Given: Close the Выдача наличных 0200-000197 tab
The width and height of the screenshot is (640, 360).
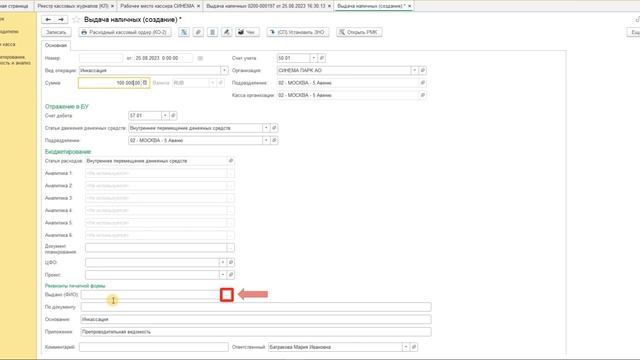Looking at the screenshot, I should click(329, 6).
